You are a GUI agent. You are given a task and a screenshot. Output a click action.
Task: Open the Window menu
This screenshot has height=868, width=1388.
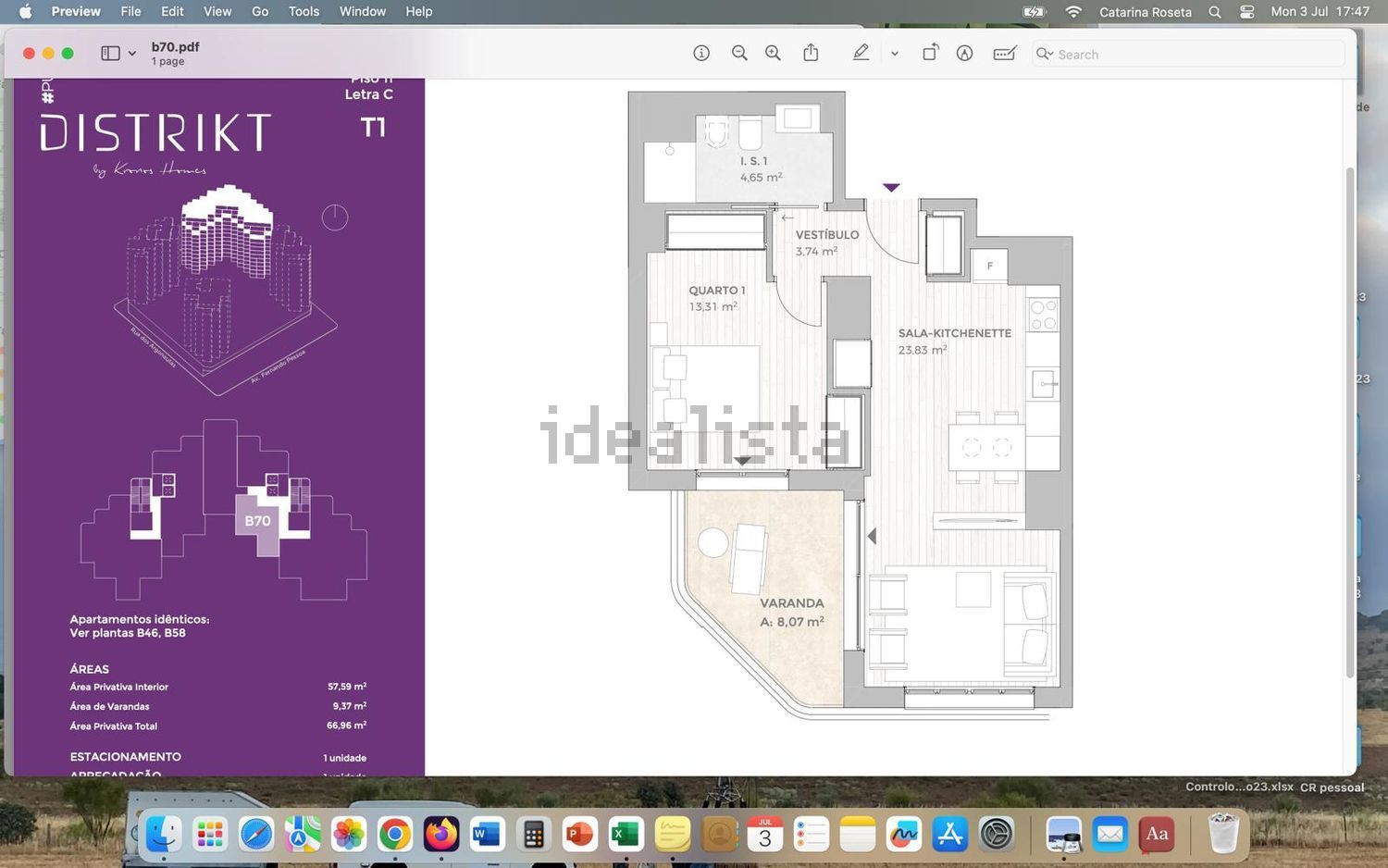click(363, 11)
